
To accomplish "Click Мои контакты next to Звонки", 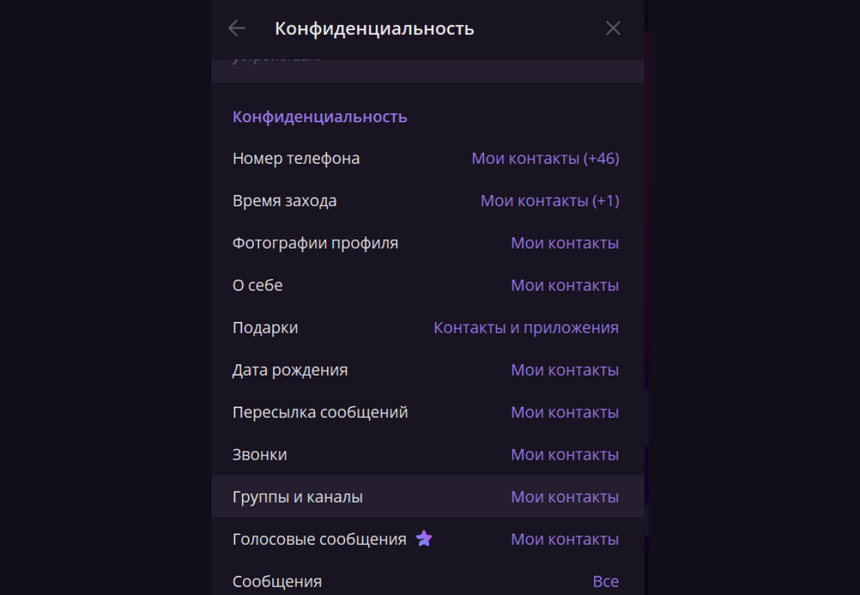I will pos(565,454).
